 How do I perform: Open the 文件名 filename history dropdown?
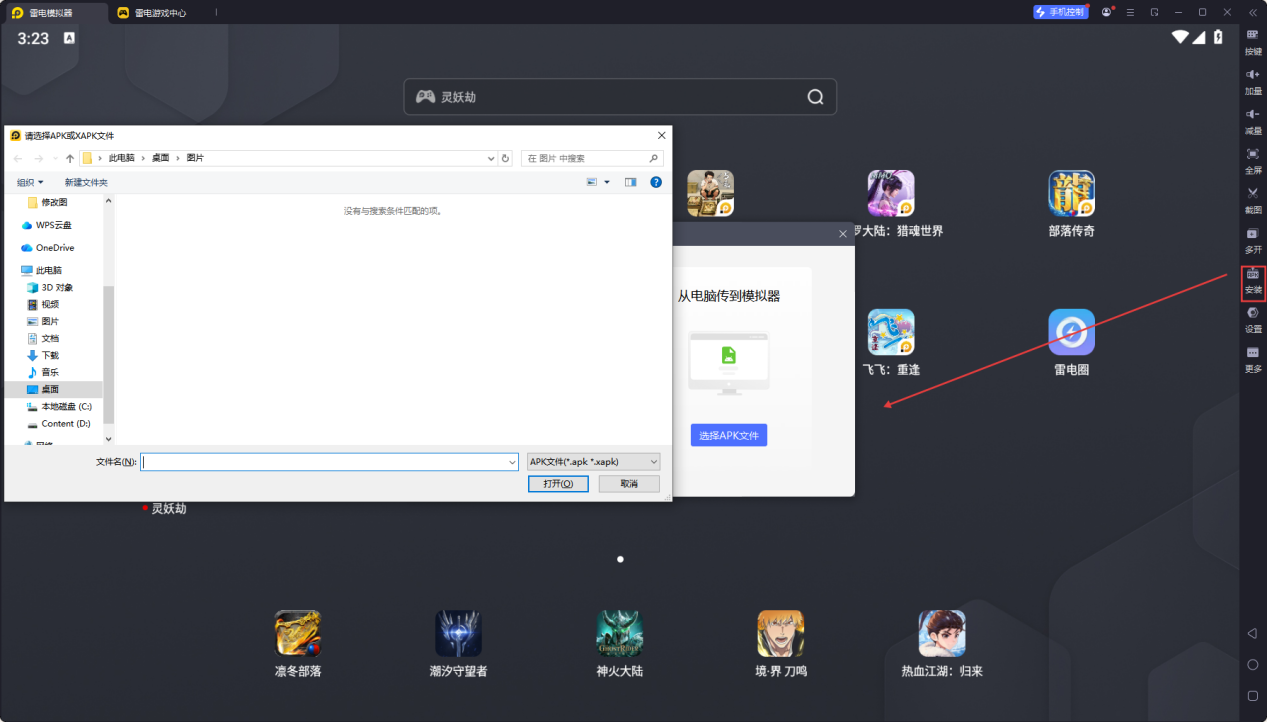click(x=512, y=462)
